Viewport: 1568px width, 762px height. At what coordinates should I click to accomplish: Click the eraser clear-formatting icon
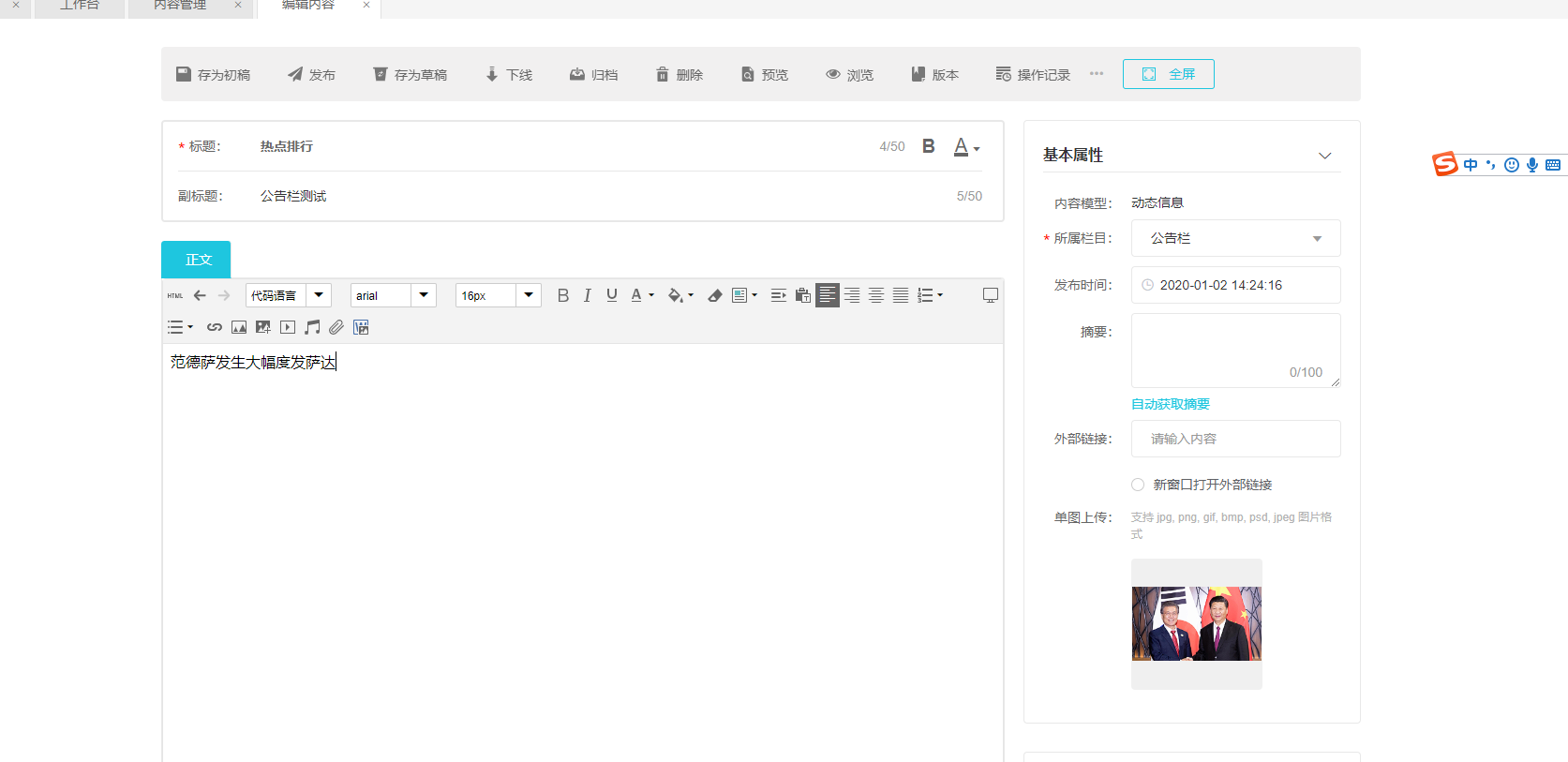click(714, 296)
